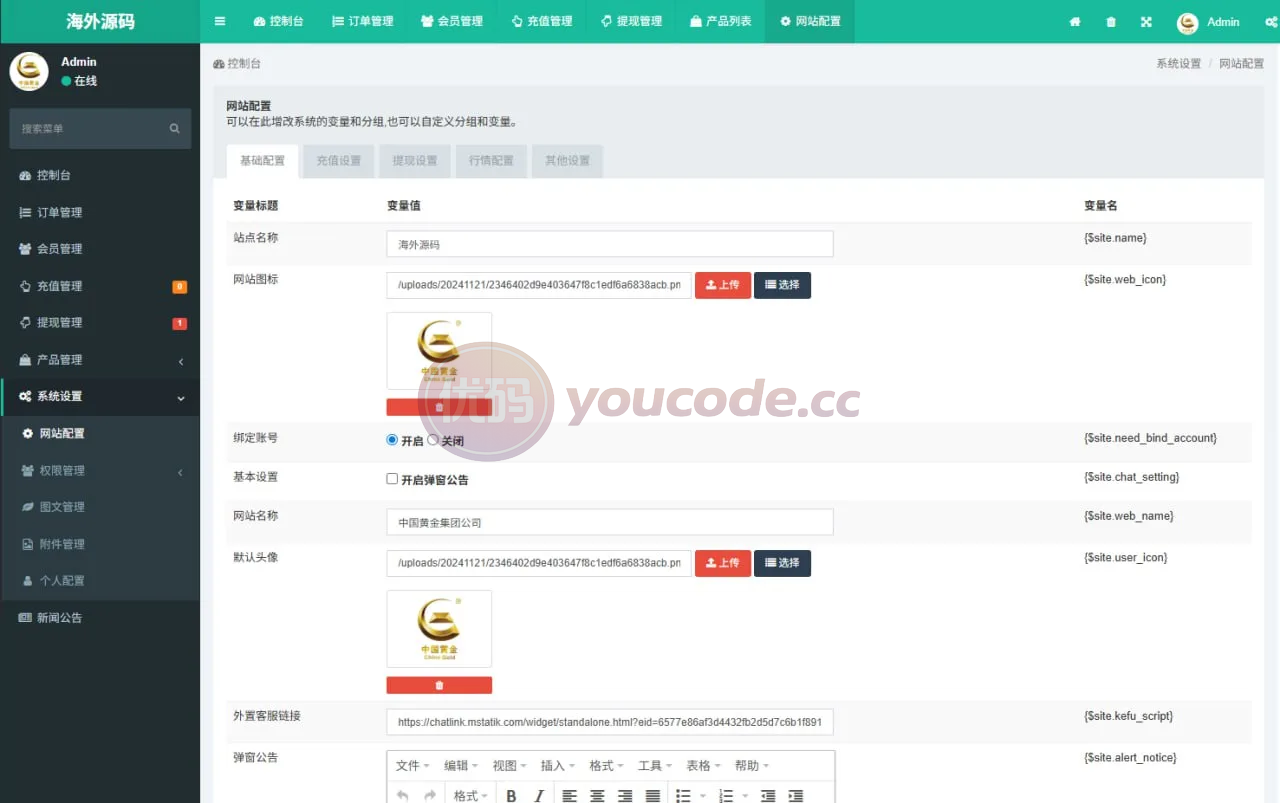The height and width of the screenshot is (803, 1280).
Task: Click the 网站图标 preview thumbnail
Action: pos(439,351)
